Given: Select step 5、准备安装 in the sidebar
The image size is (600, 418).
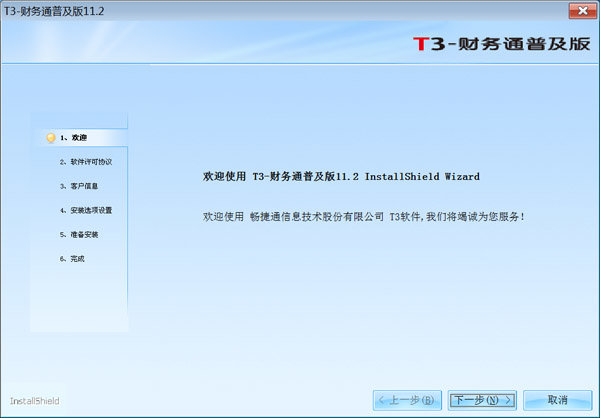Looking at the screenshot, I should pos(78,234).
